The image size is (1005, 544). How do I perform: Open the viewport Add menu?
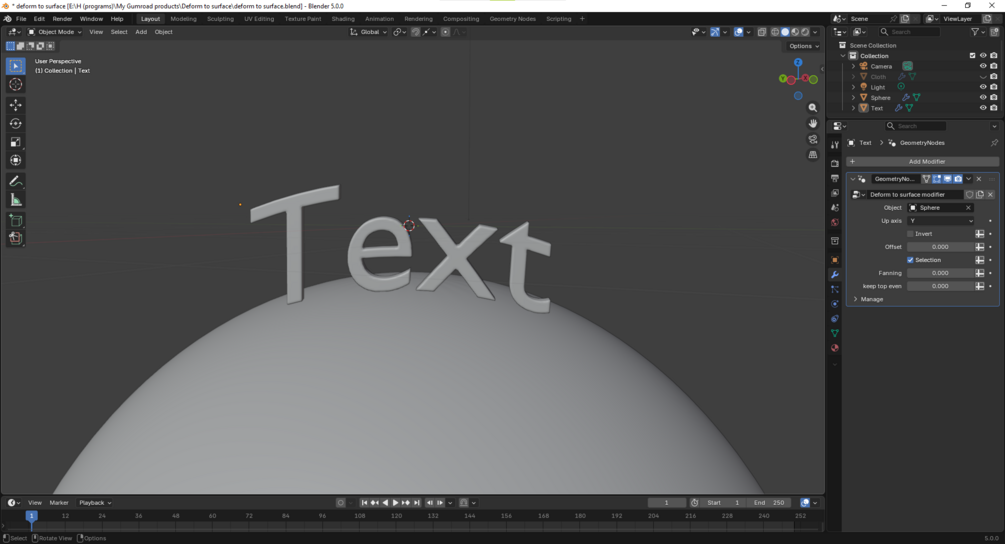(141, 32)
